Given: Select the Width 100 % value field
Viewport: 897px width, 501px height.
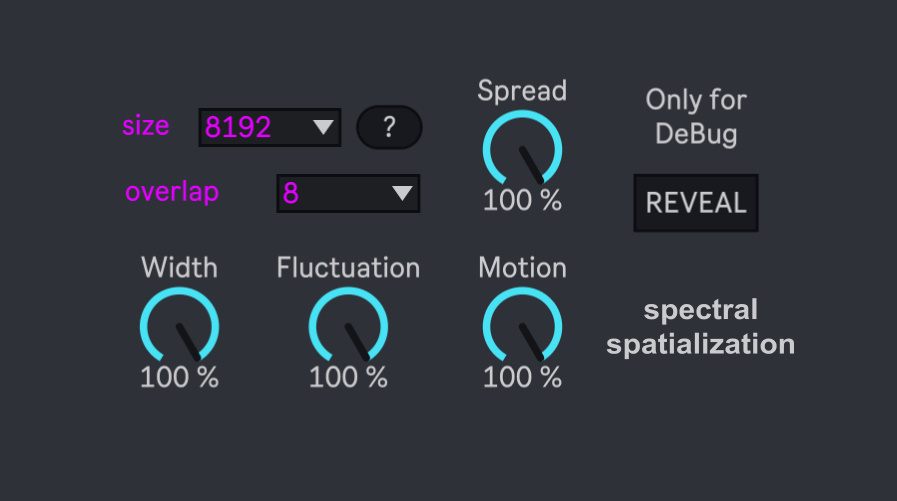Looking at the screenshot, I should [x=179, y=377].
